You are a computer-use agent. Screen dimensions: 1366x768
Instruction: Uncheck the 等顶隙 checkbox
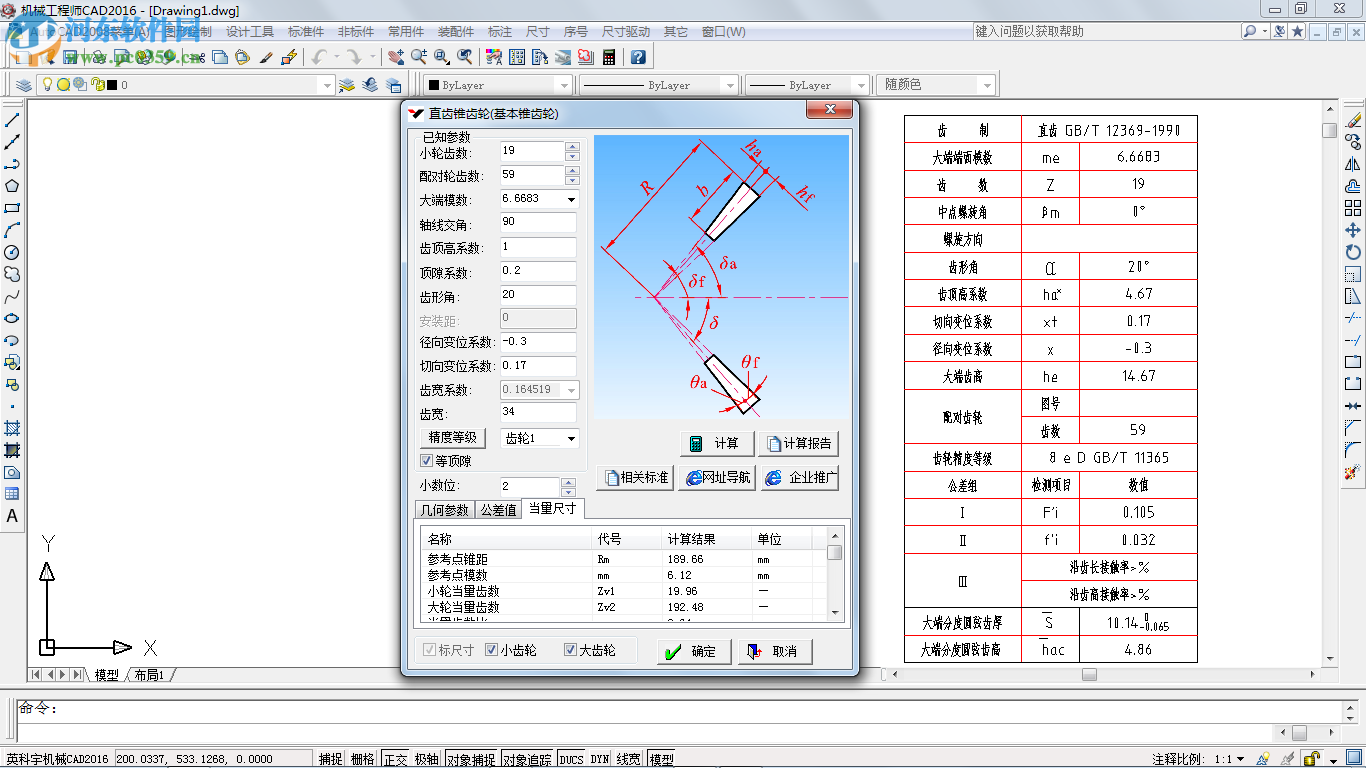427,461
